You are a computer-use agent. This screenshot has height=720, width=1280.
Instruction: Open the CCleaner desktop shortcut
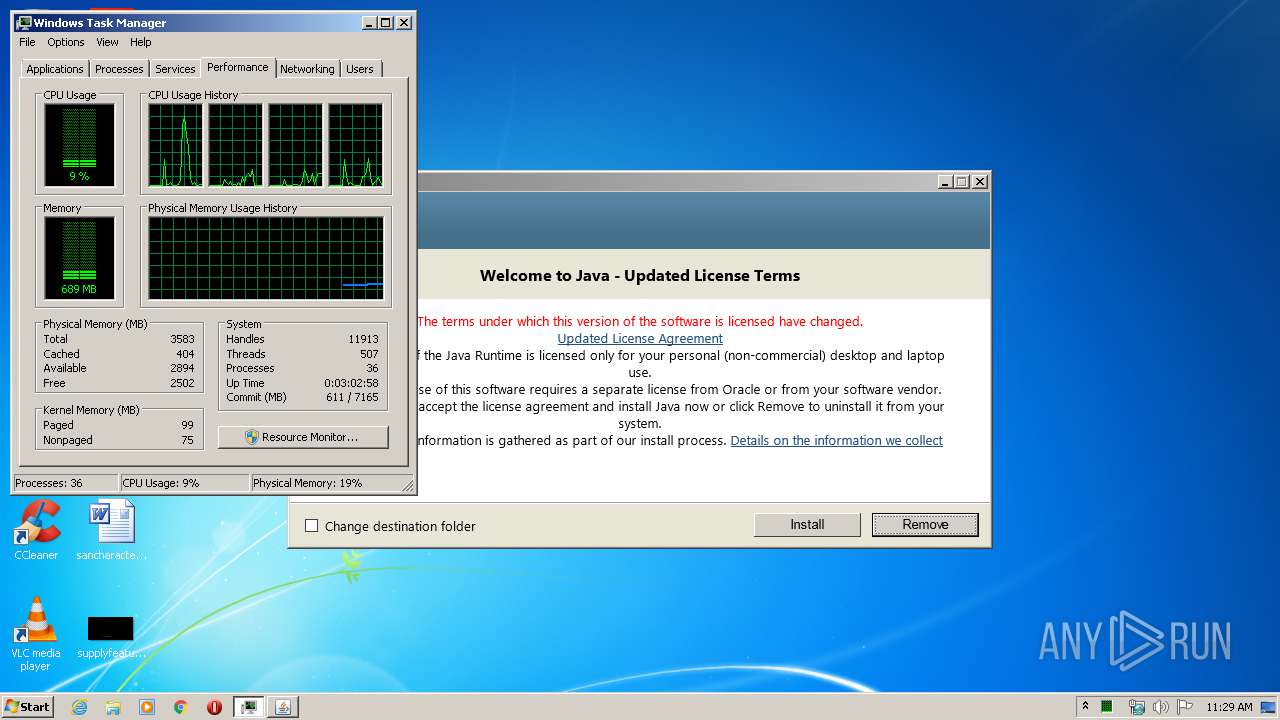coord(36,530)
